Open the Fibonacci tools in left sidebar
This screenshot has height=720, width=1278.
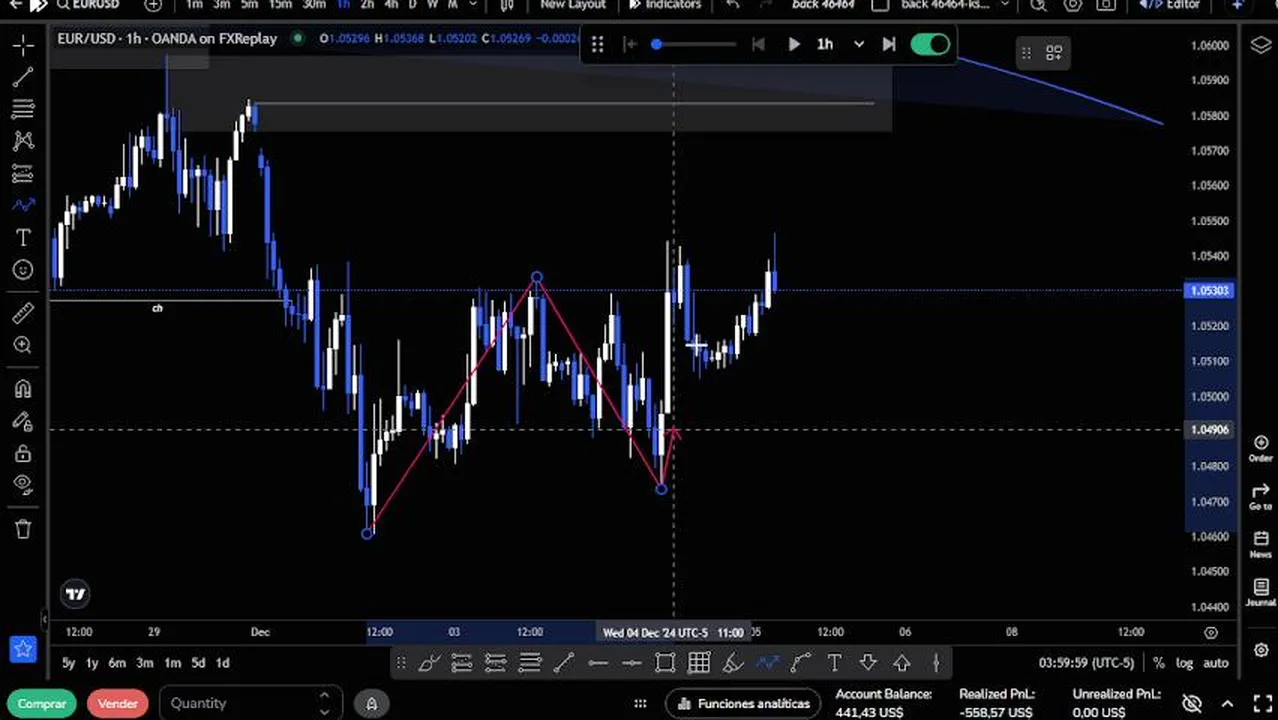point(23,108)
